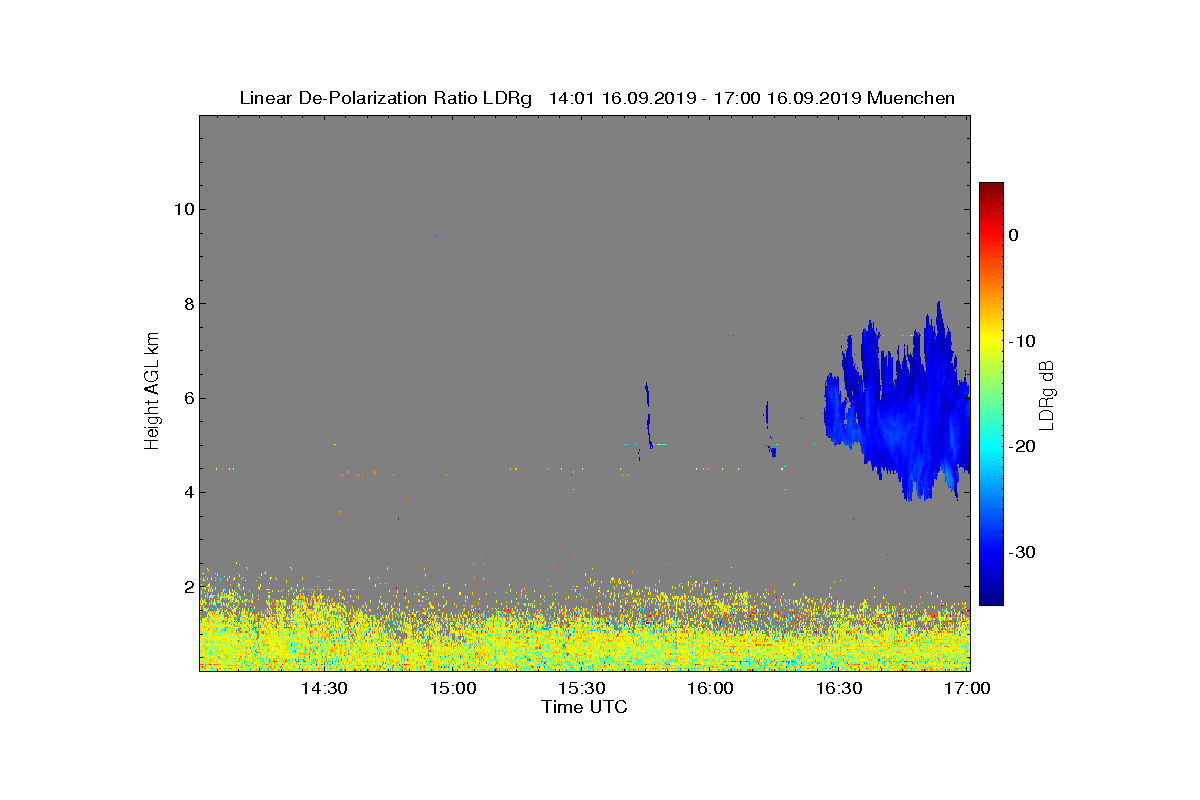
Task: Click the height tick label 6
Action: point(187,398)
